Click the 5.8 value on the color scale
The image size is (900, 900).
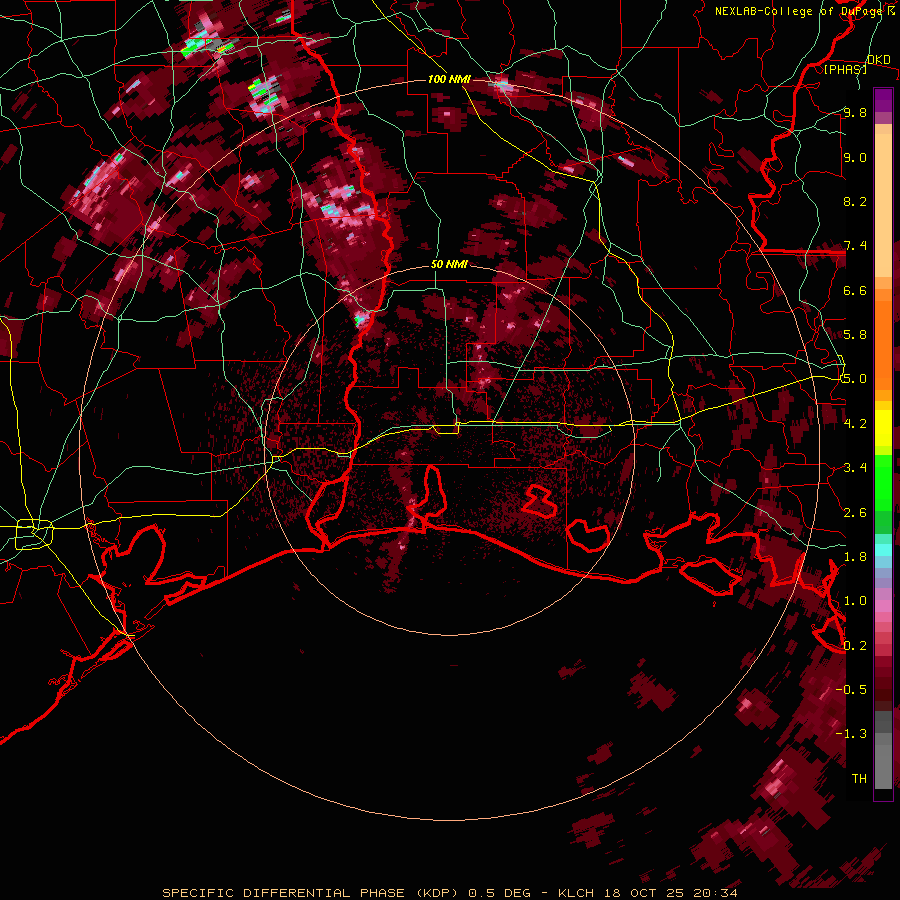(855, 334)
